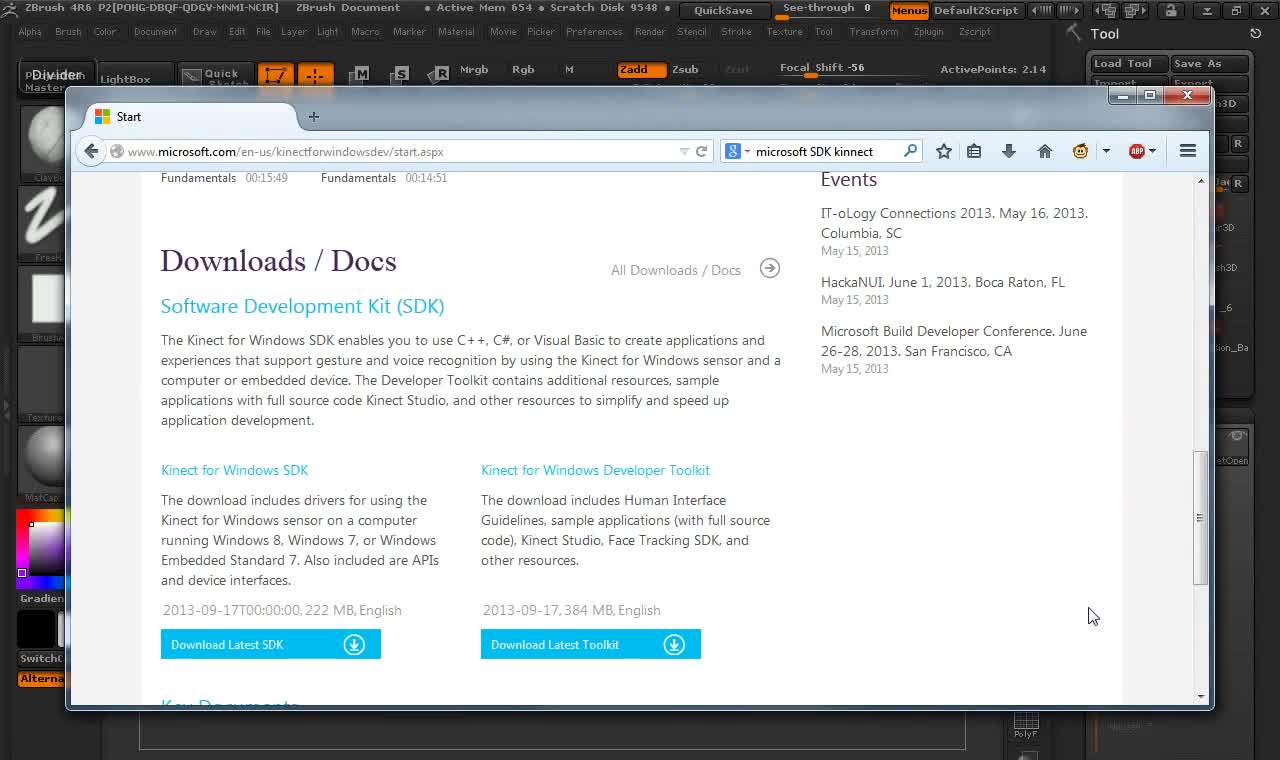
Task: Click the search box with kinnect query
Action: [x=820, y=152]
